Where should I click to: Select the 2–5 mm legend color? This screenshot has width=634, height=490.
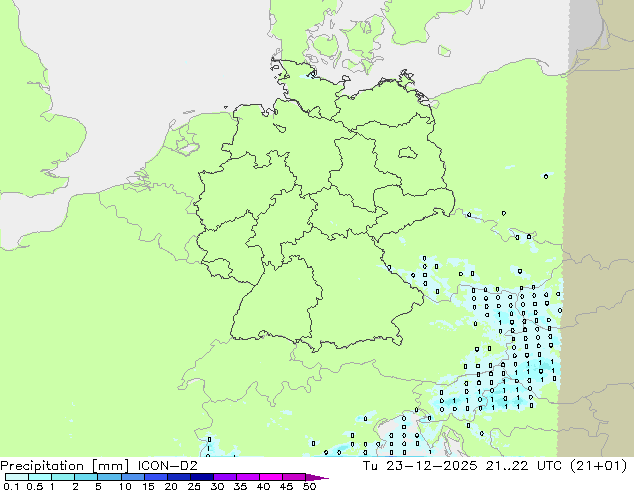(86, 477)
